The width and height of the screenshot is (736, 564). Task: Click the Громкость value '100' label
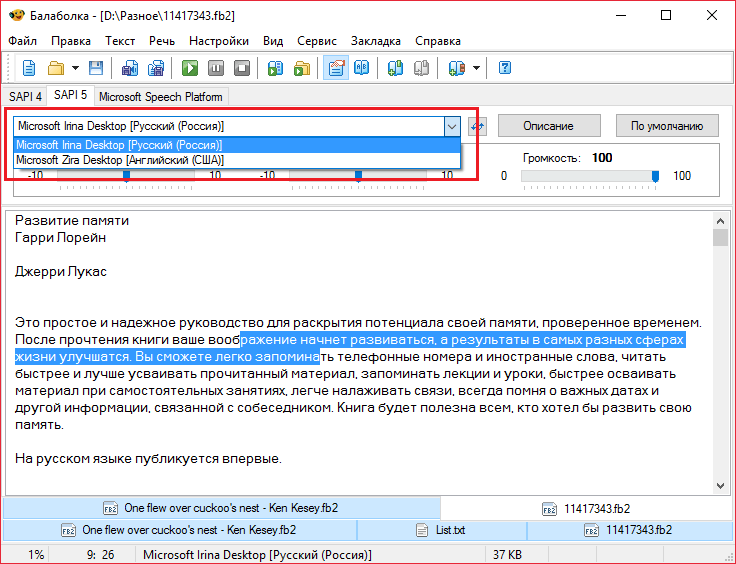tap(602, 158)
